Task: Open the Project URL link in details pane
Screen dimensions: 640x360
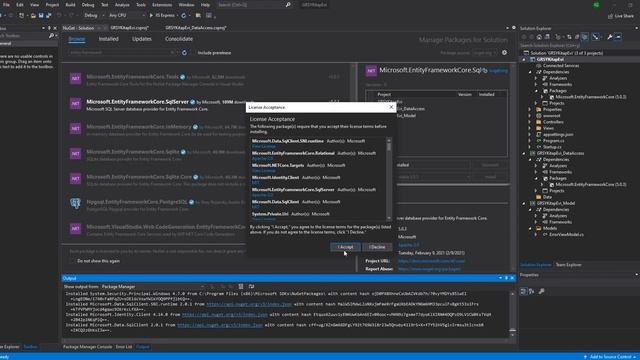Action: coord(431,261)
